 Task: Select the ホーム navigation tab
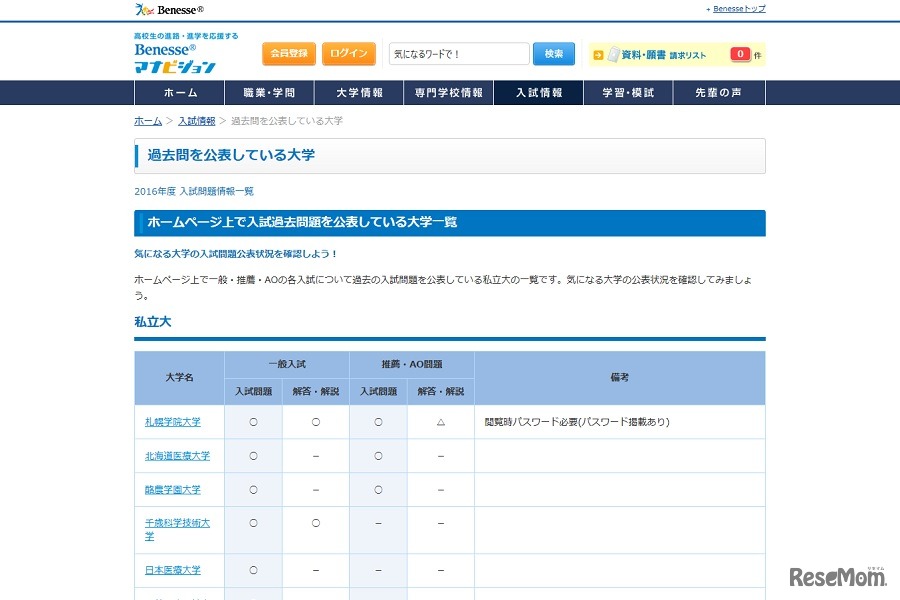179,91
